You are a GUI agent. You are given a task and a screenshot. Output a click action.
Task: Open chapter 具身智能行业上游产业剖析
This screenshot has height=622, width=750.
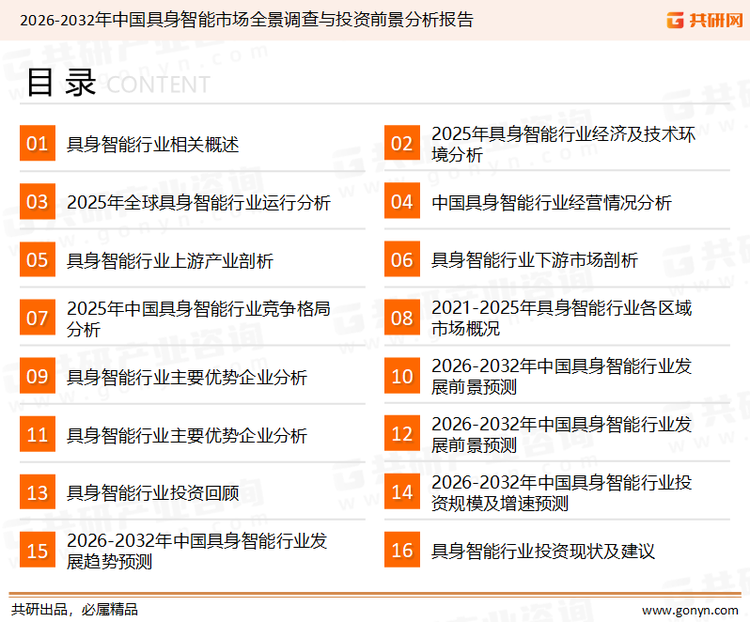pyautogui.click(x=170, y=261)
